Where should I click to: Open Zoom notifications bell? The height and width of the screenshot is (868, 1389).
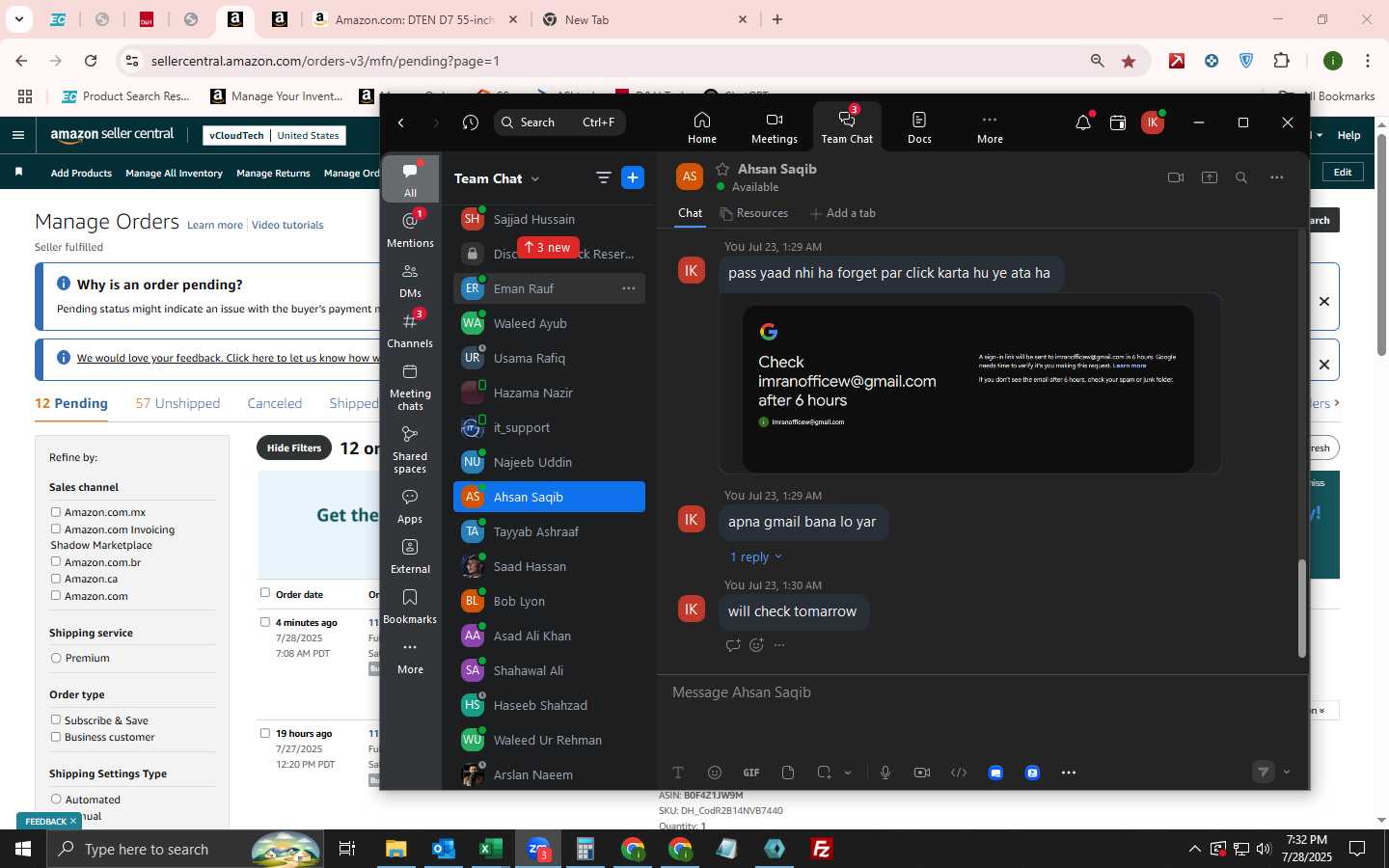point(1083,122)
